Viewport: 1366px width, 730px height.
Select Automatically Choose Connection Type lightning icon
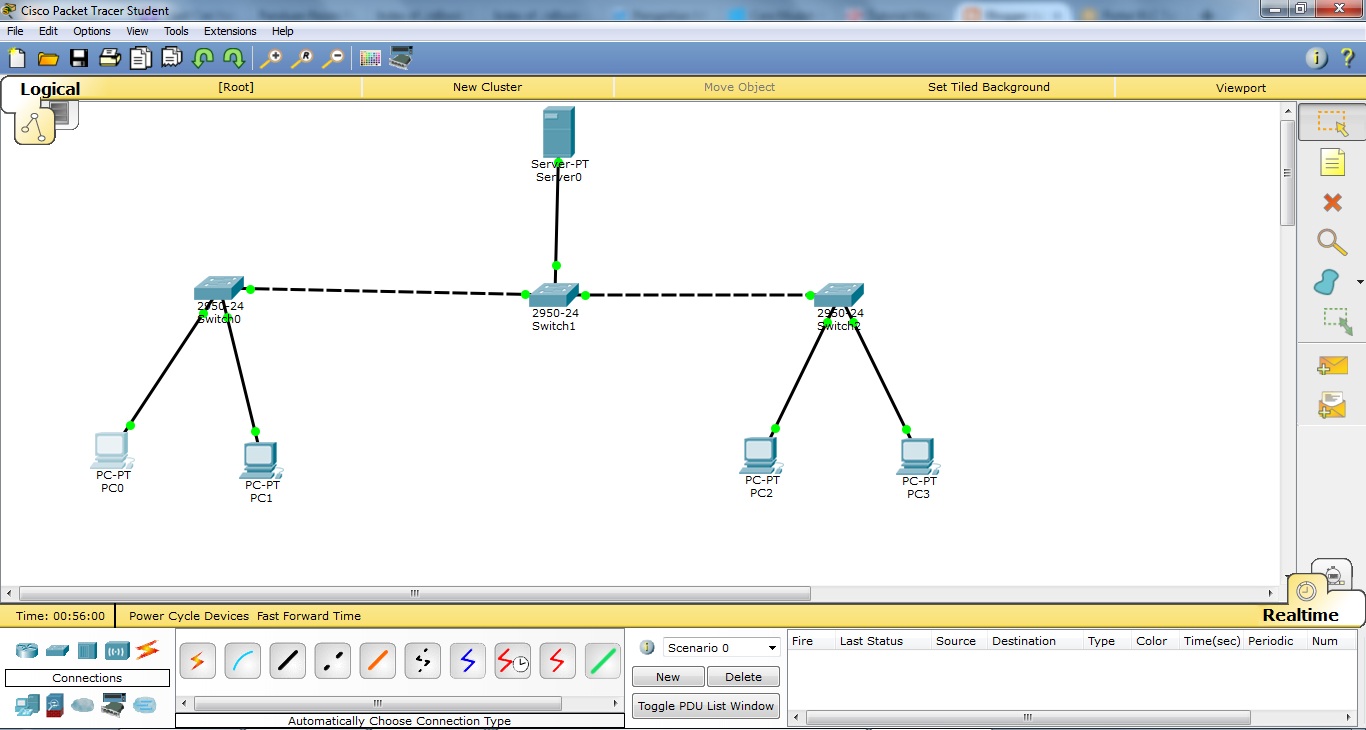(x=197, y=660)
